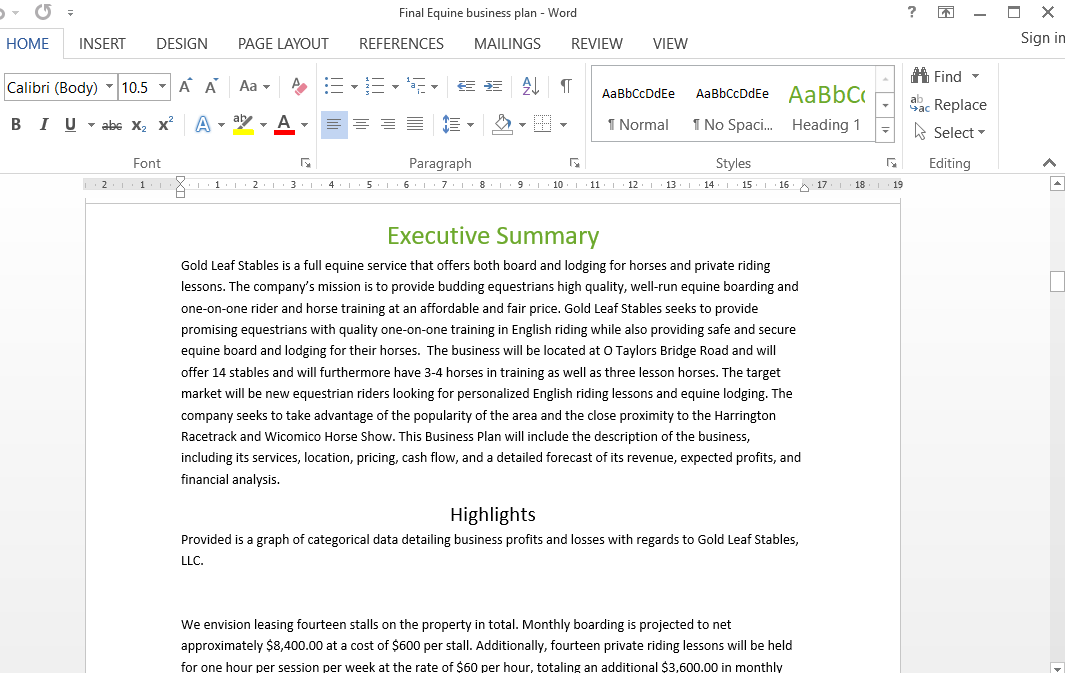Click the vertical scrollbar thumb
This screenshot has width=1065, height=673.
tap(1057, 281)
